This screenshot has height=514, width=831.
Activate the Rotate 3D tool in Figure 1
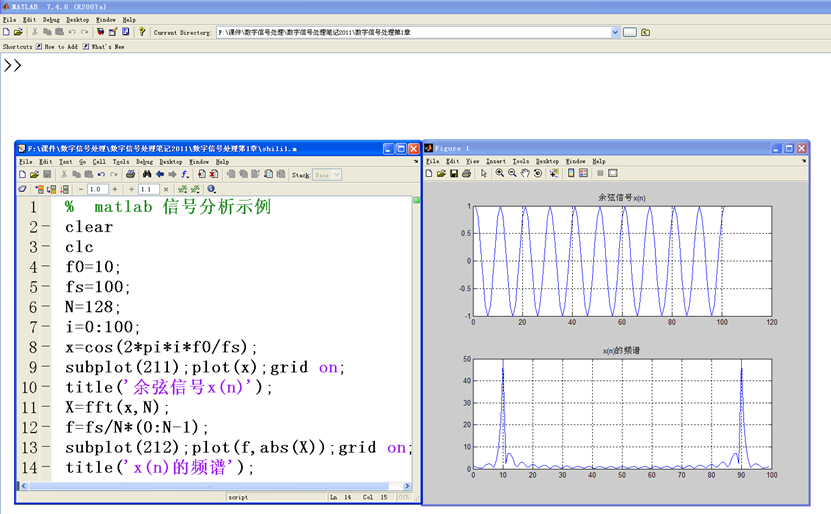[538, 173]
